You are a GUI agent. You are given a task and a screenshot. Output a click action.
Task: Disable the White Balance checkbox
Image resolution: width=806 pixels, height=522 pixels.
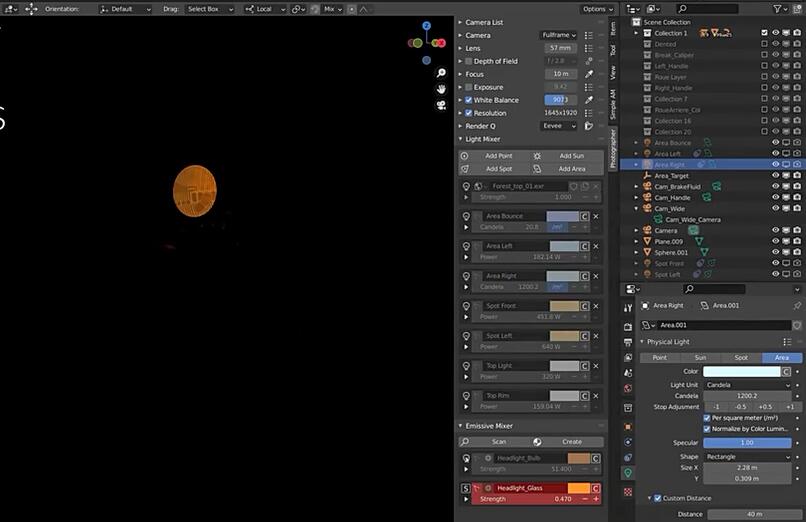pos(468,100)
